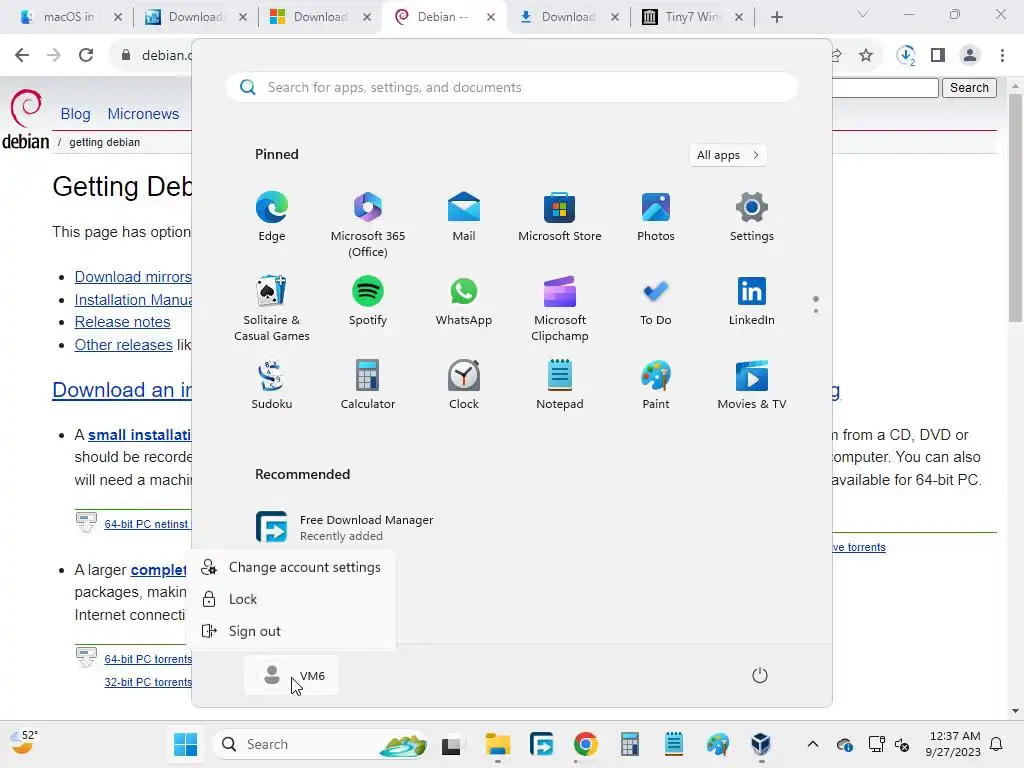Viewport: 1024px width, 768px height.
Task: Open the To Do app
Action: click(656, 300)
